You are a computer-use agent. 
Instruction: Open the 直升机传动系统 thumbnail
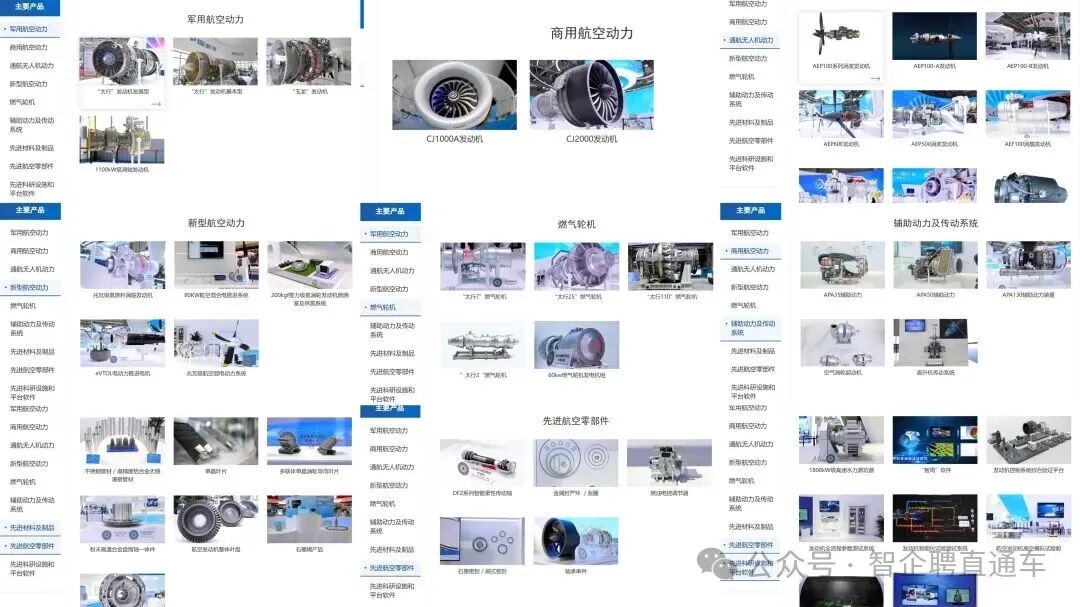(935, 342)
